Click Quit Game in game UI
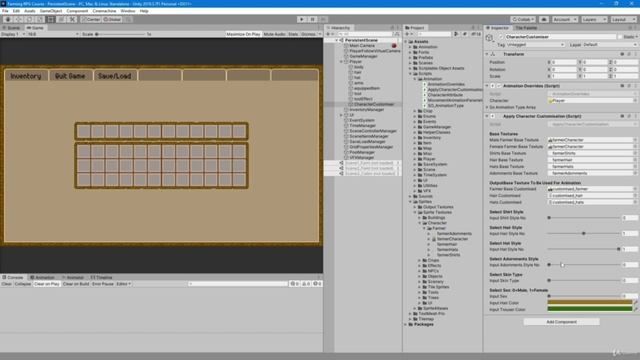 (x=70, y=76)
